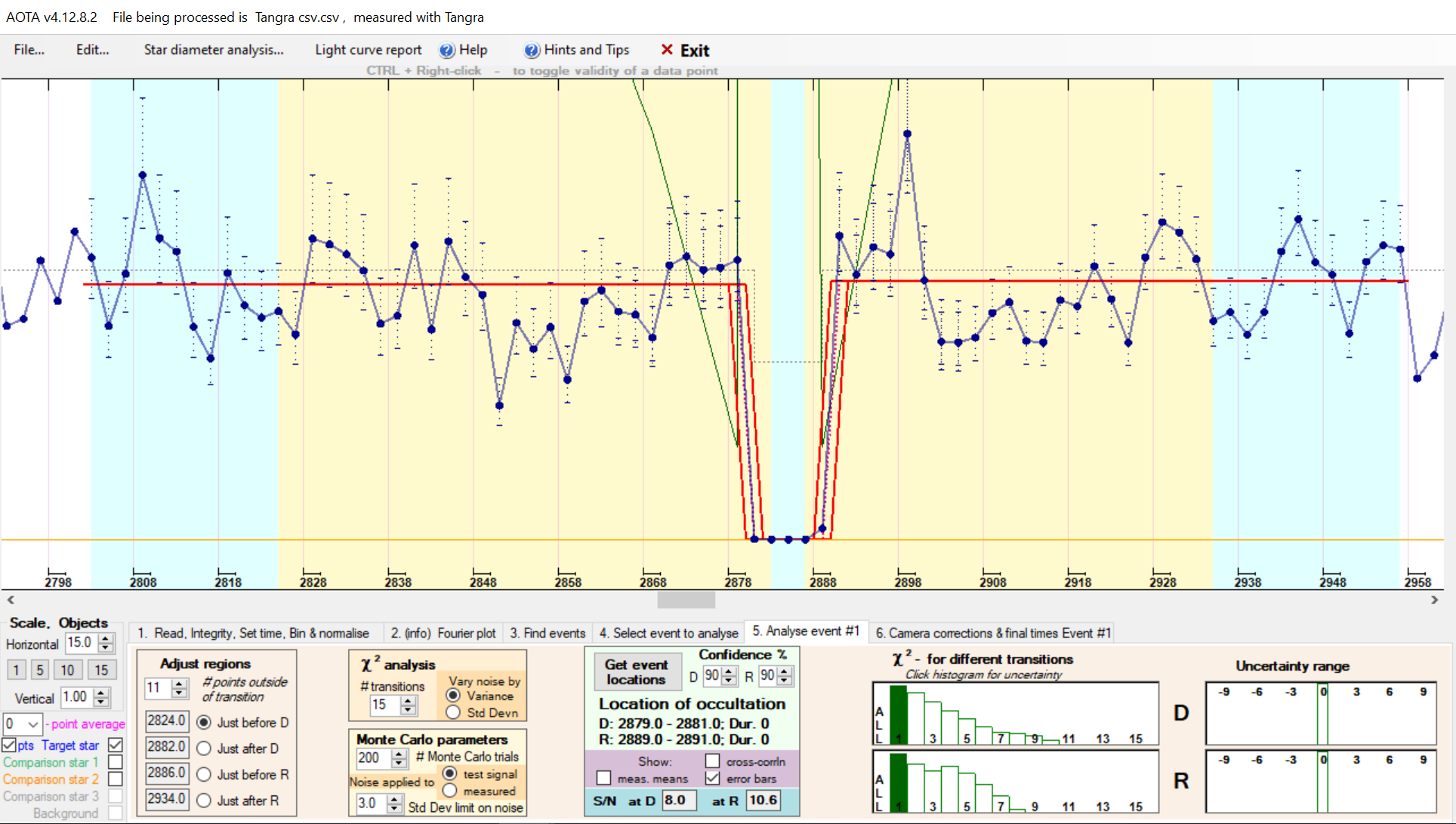Enable cross-corrln display checkbox

tap(712, 761)
